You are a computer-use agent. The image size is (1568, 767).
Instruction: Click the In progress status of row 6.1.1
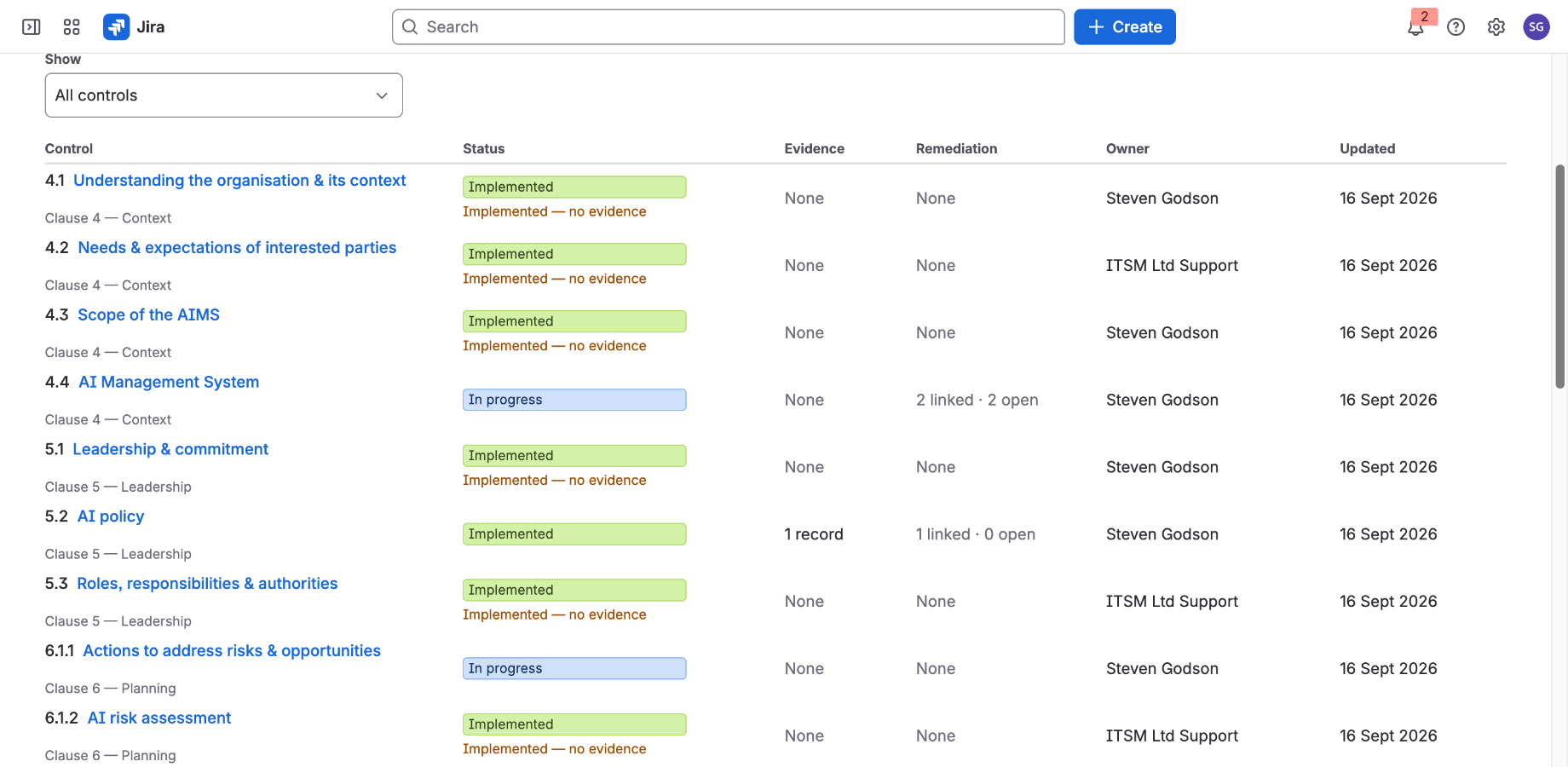point(574,669)
